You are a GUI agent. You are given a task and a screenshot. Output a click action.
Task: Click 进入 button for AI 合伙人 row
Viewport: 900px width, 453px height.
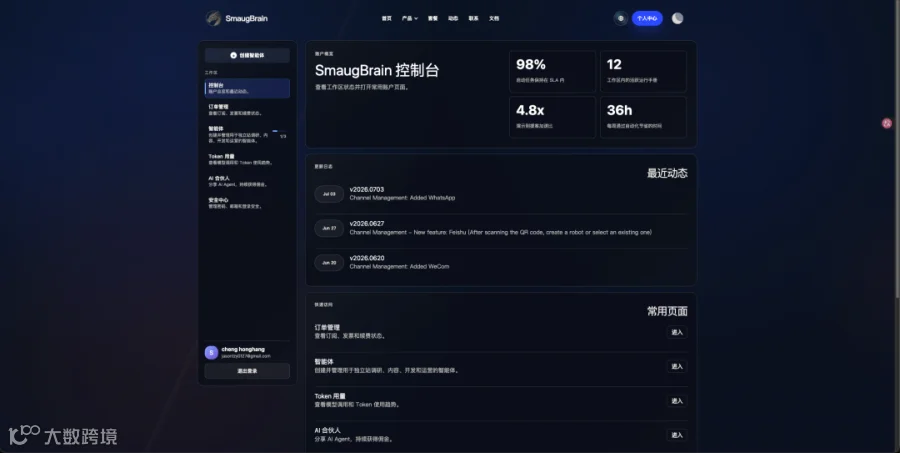[x=677, y=435]
